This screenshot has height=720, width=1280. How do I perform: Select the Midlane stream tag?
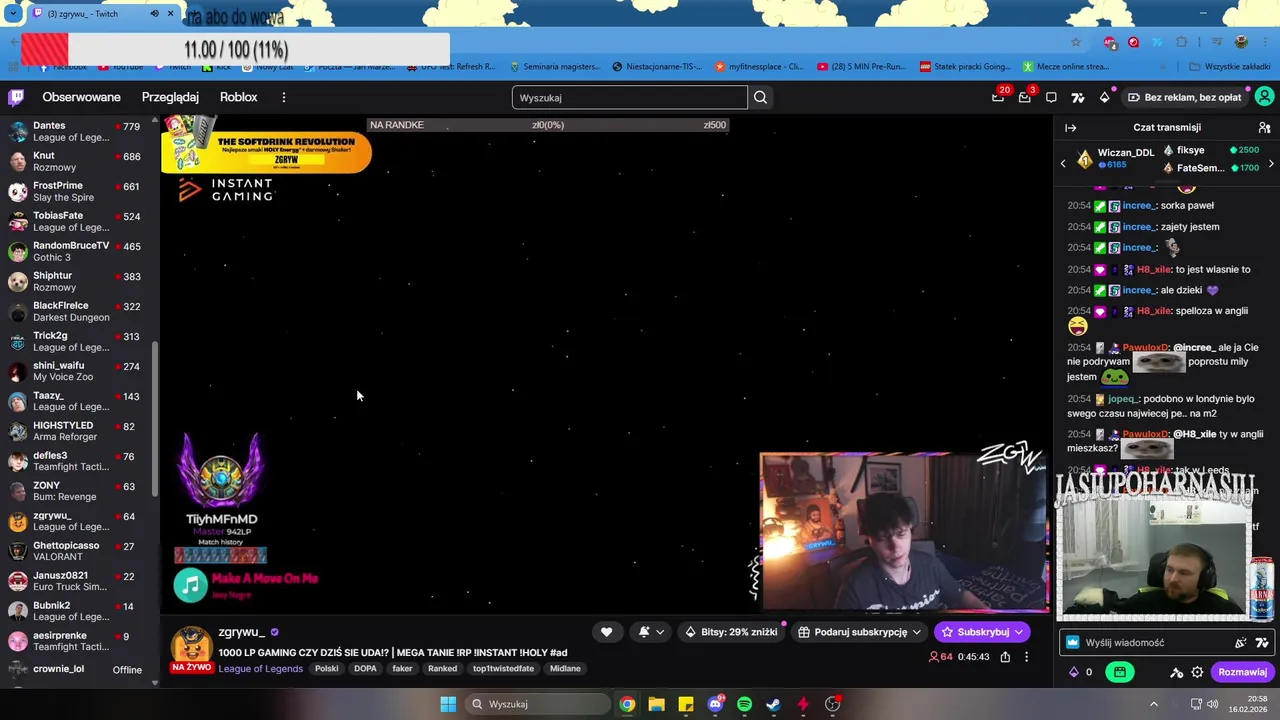(x=565, y=669)
